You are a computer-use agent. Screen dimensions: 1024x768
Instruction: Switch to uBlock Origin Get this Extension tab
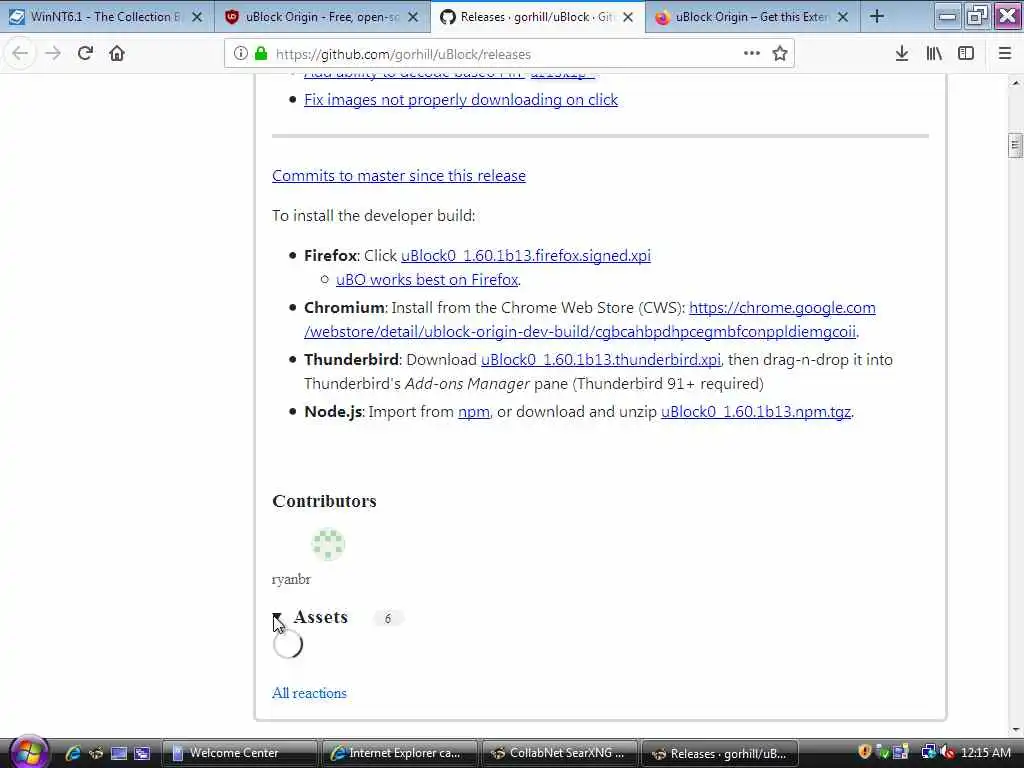pyautogui.click(x=752, y=17)
